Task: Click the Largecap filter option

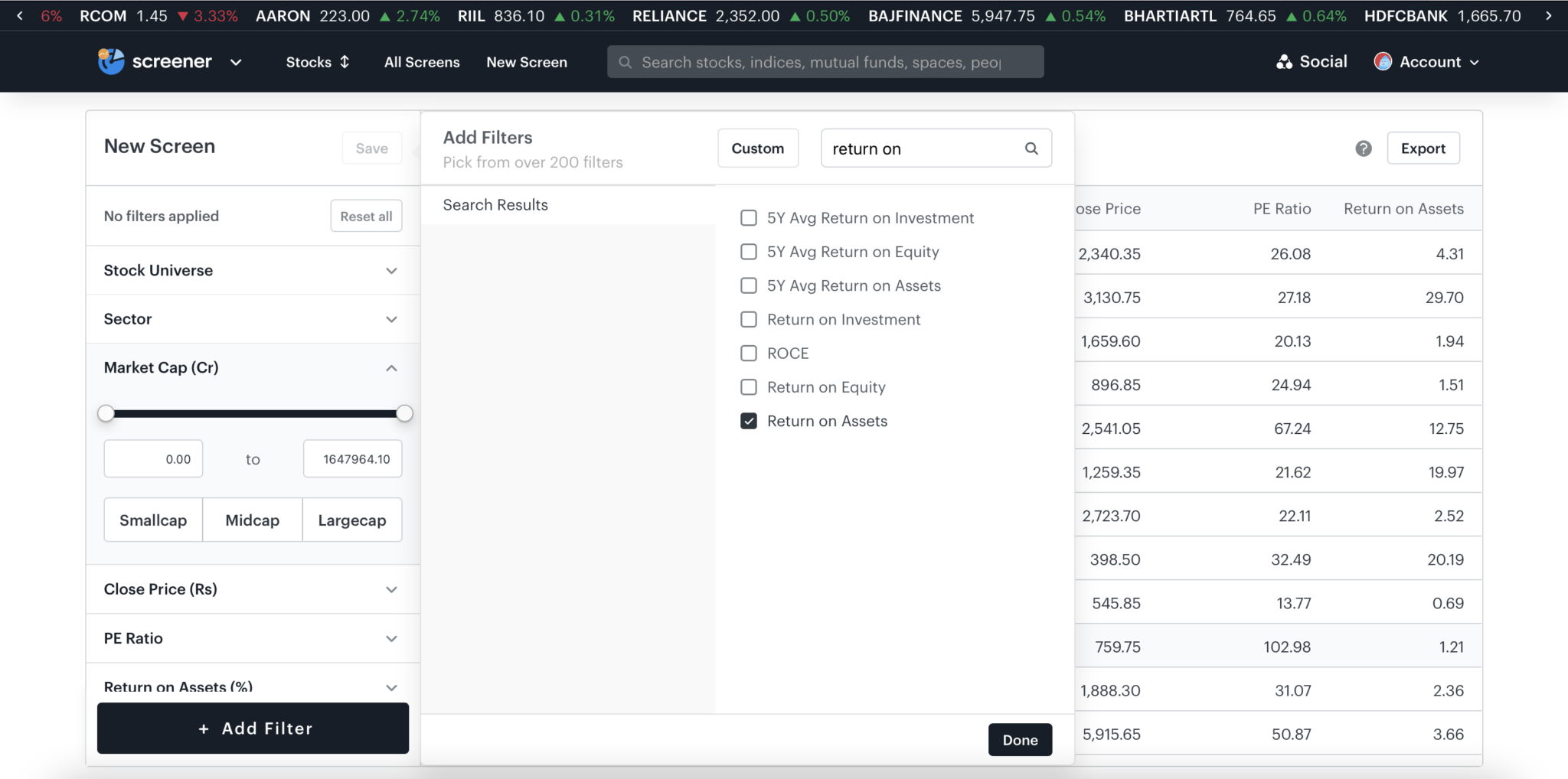Action: pos(351,520)
